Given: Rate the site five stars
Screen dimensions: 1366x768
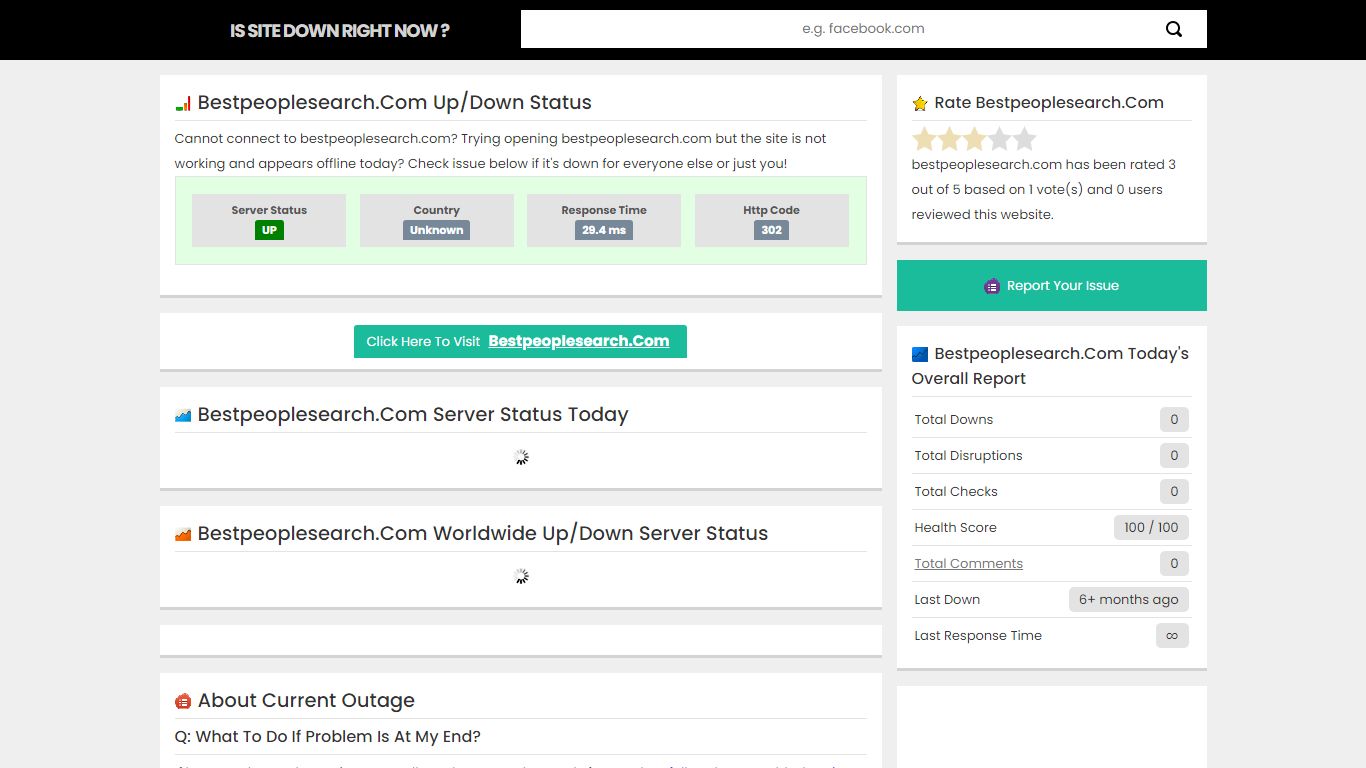Looking at the screenshot, I should (x=1024, y=139).
